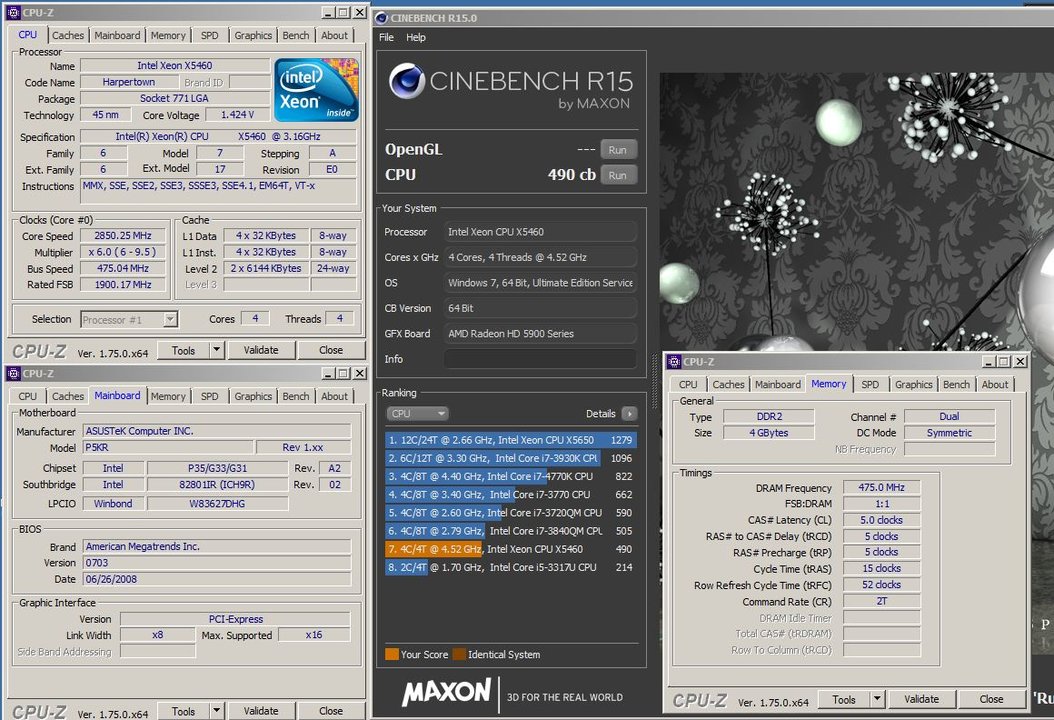1054x720 pixels.
Task: Switch to SPD tab in Memory CPU-Z window
Action: tap(870, 384)
